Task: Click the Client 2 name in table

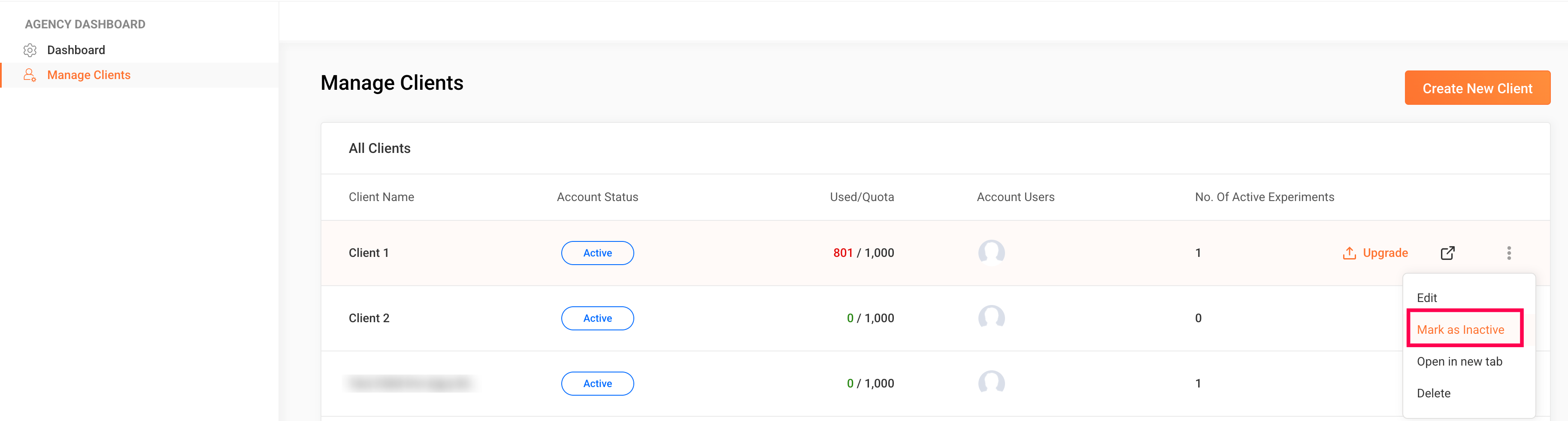Action: [369, 318]
